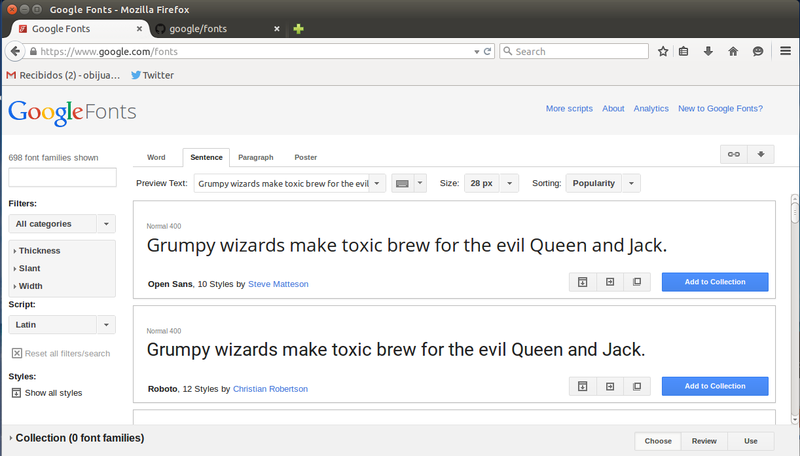Expand the Collection panel at bottom

point(78,438)
